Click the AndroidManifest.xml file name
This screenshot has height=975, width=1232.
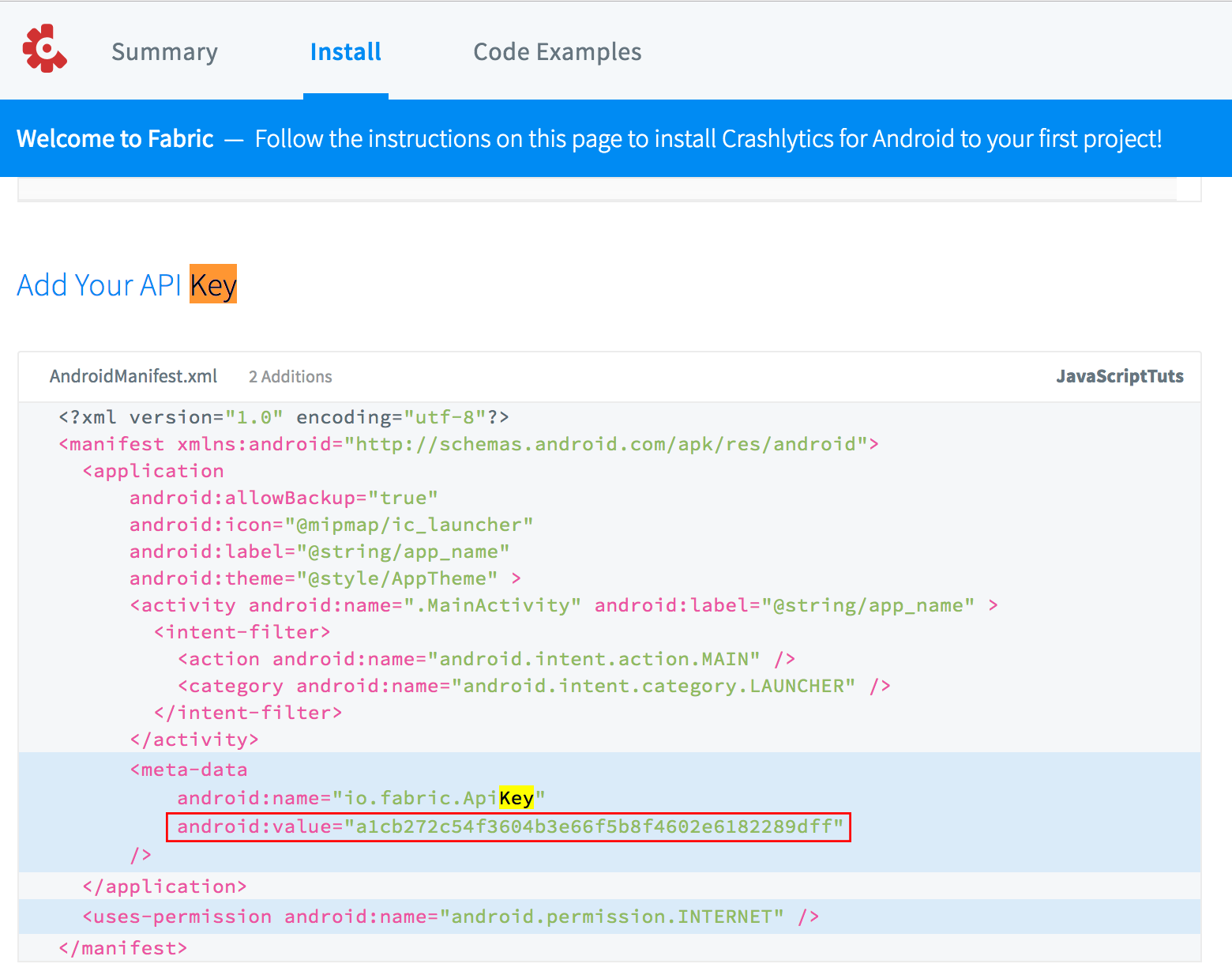click(x=133, y=376)
